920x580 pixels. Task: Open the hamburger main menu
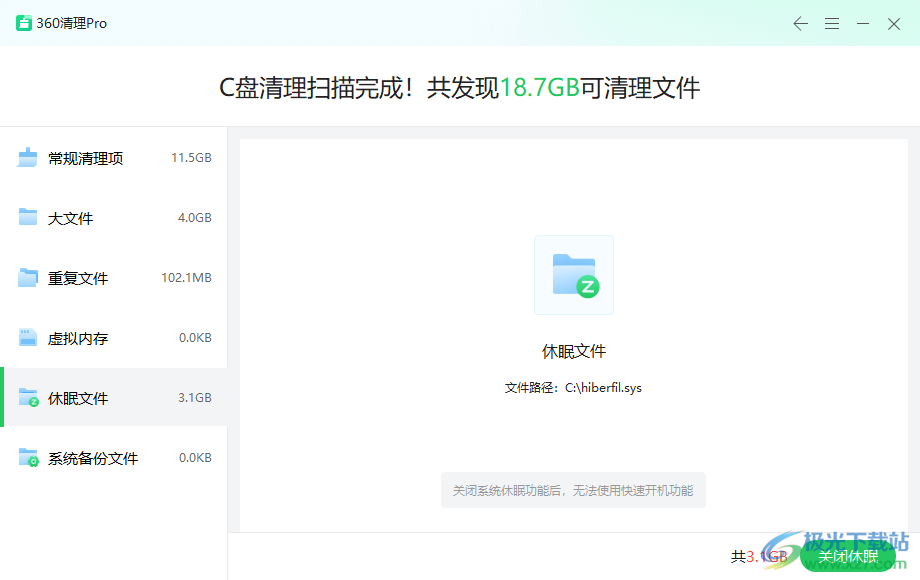coord(831,24)
